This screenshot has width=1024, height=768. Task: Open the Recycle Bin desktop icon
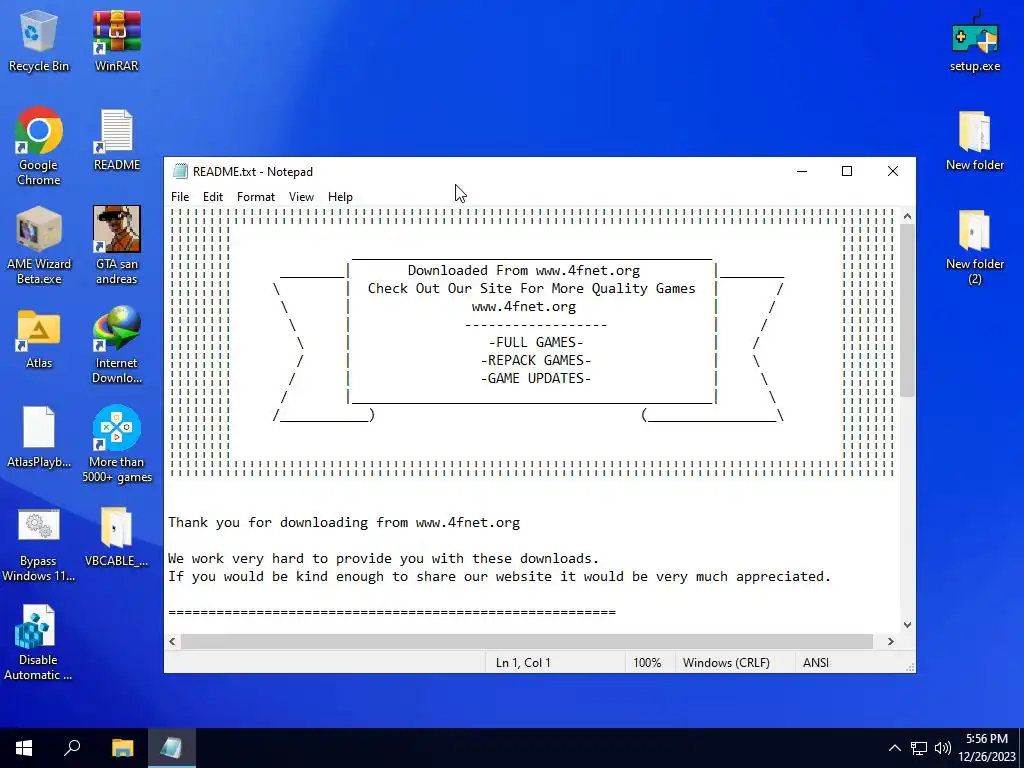click(39, 41)
